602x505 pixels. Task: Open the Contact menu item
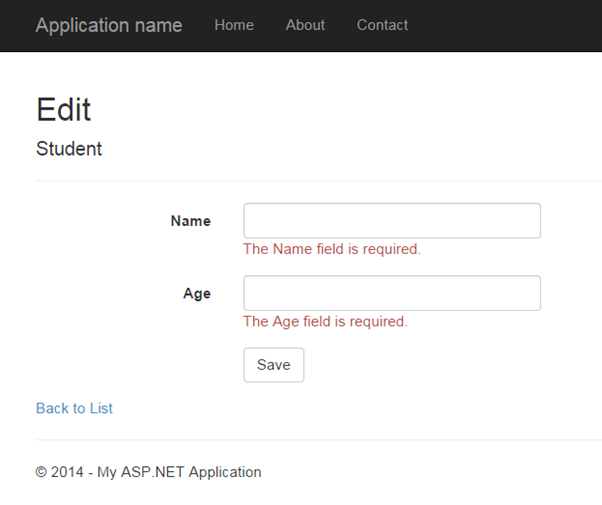click(382, 25)
